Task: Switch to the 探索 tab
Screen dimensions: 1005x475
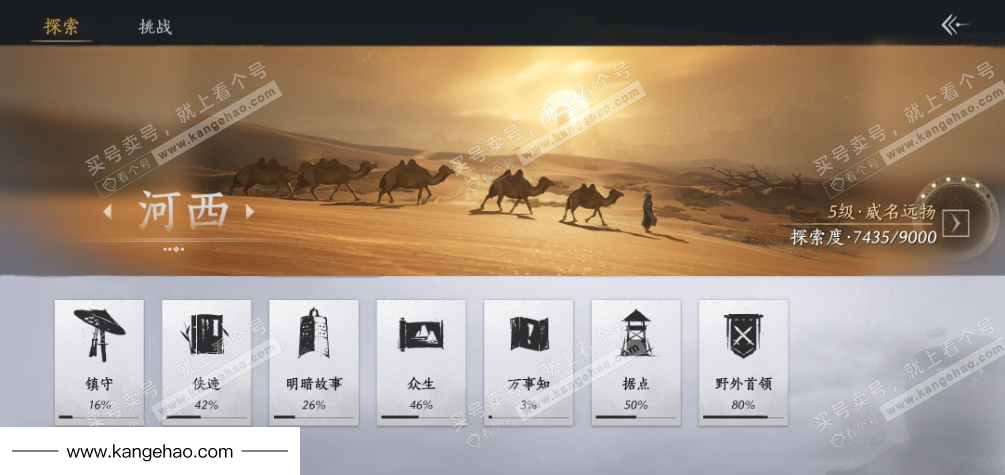Action: pyautogui.click(x=61, y=26)
